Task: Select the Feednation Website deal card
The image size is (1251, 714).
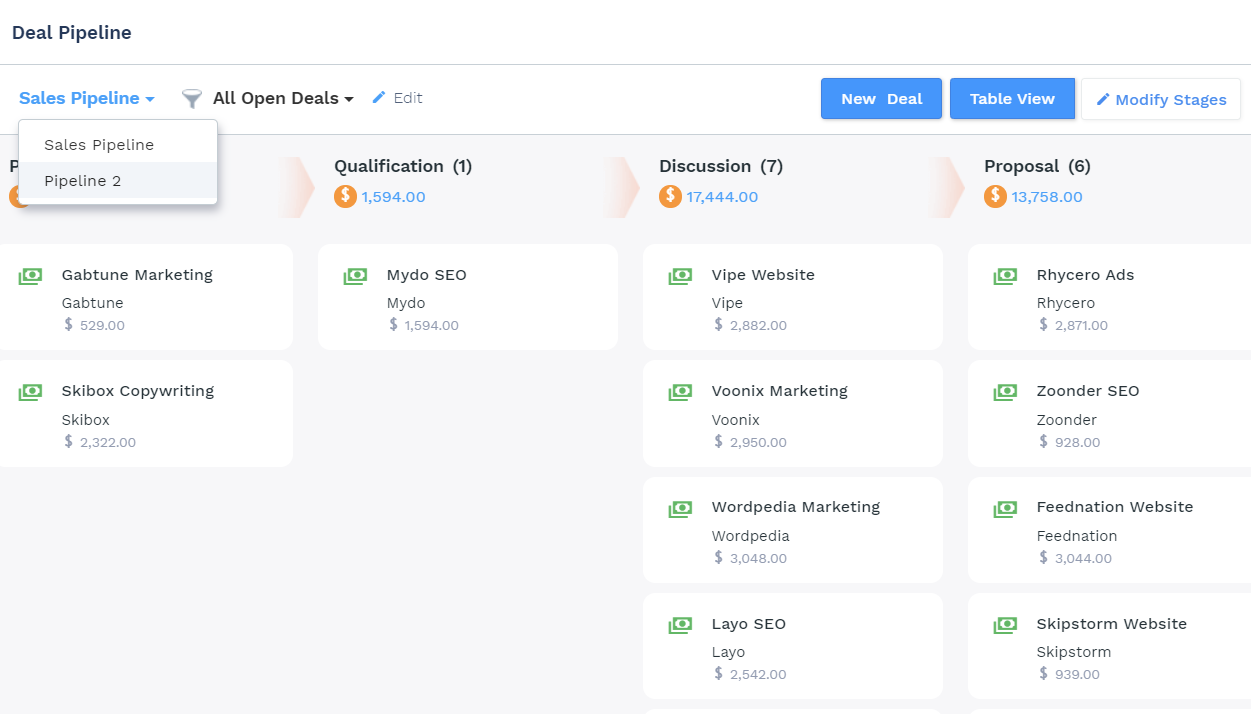Action: pos(1110,530)
